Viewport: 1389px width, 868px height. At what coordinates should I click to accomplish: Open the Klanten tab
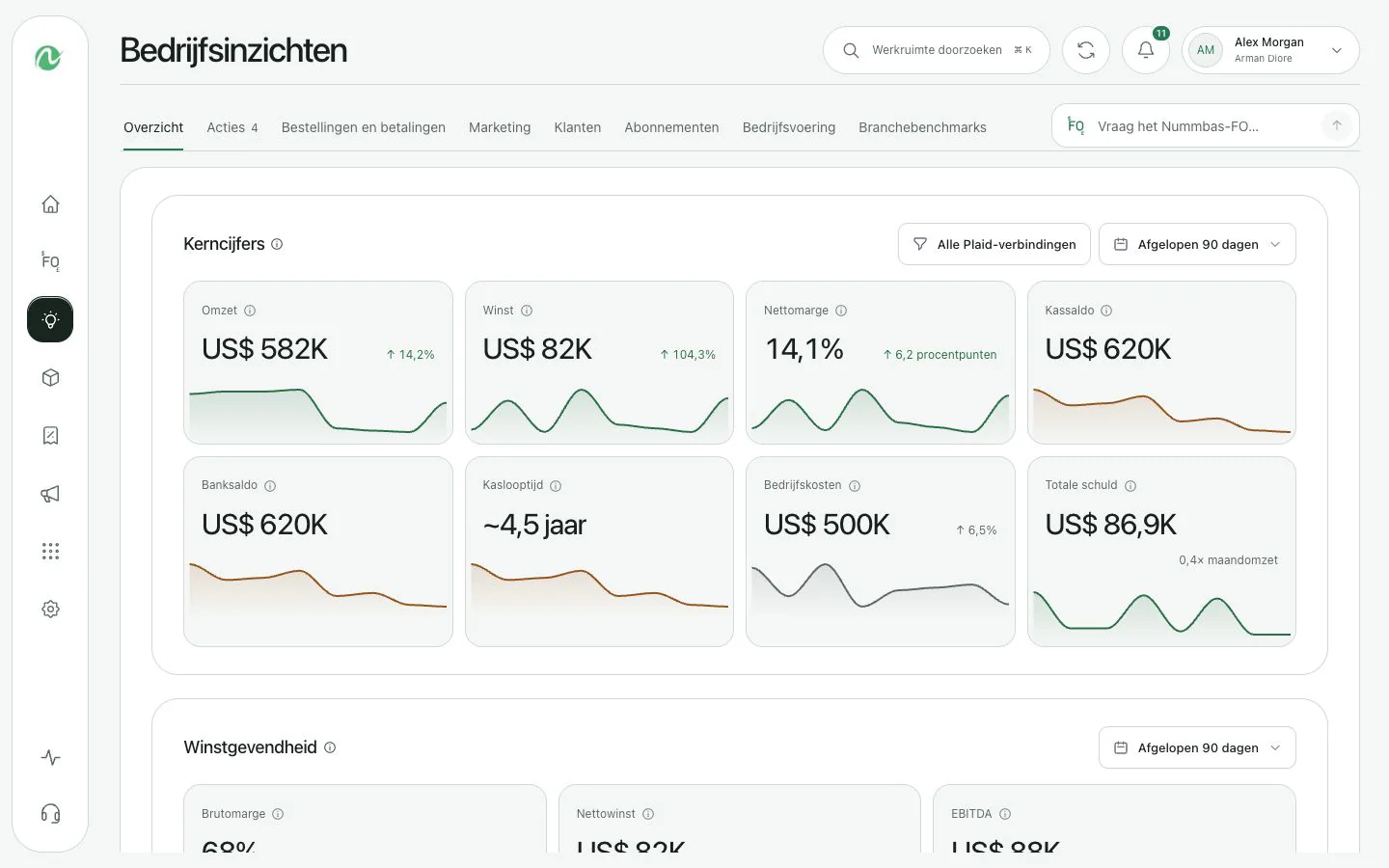click(x=578, y=127)
